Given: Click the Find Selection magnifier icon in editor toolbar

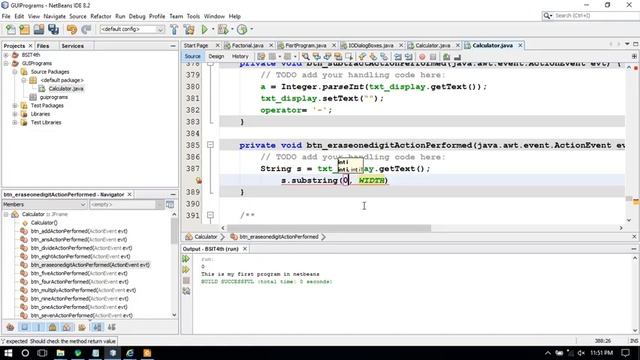Looking at the screenshot, I should pos(305,56).
